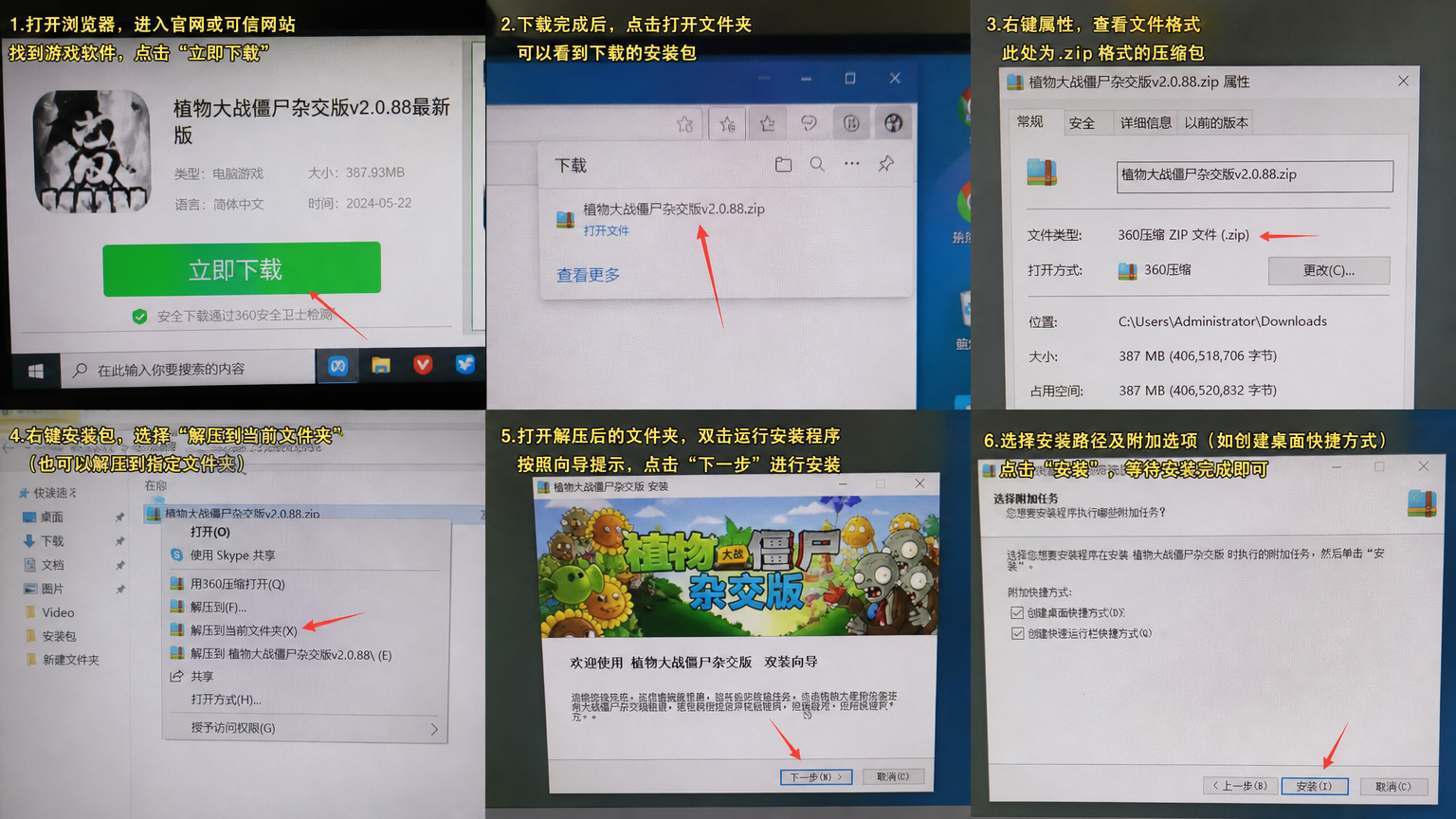Click the search icon in 下载 panel
The height and width of the screenshot is (819, 1456).
tap(817, 164)
